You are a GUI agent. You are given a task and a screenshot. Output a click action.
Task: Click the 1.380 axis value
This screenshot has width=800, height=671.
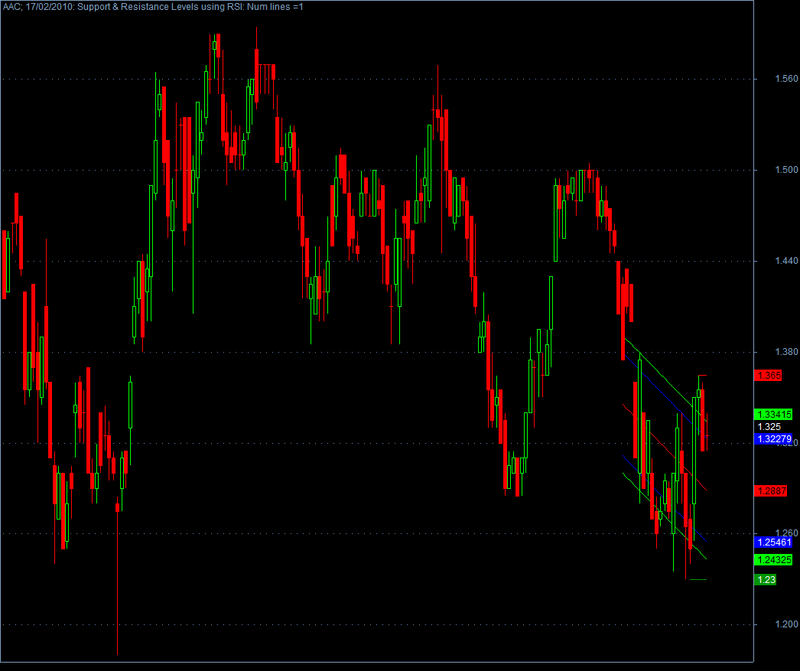(786, 352)
